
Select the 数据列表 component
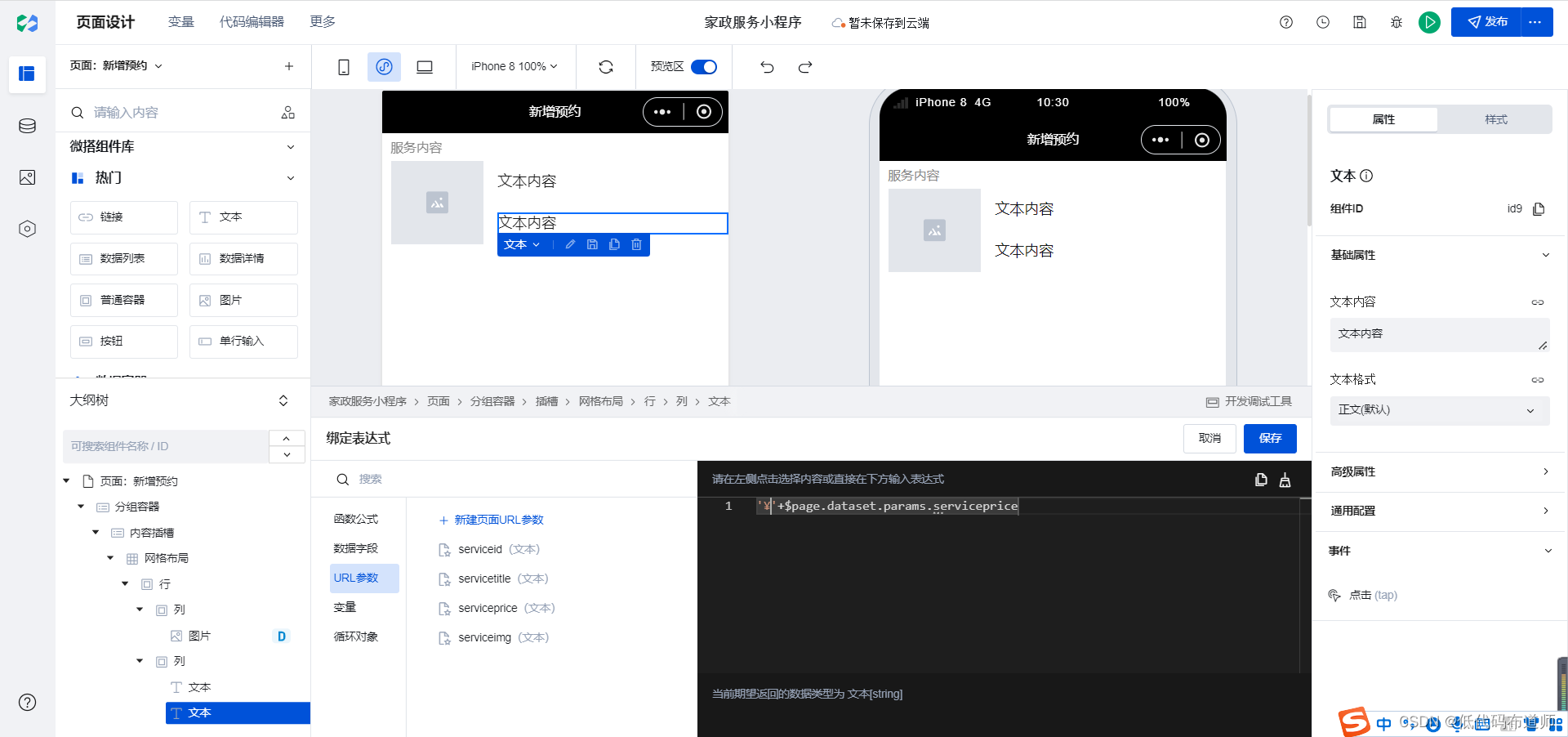124,259
